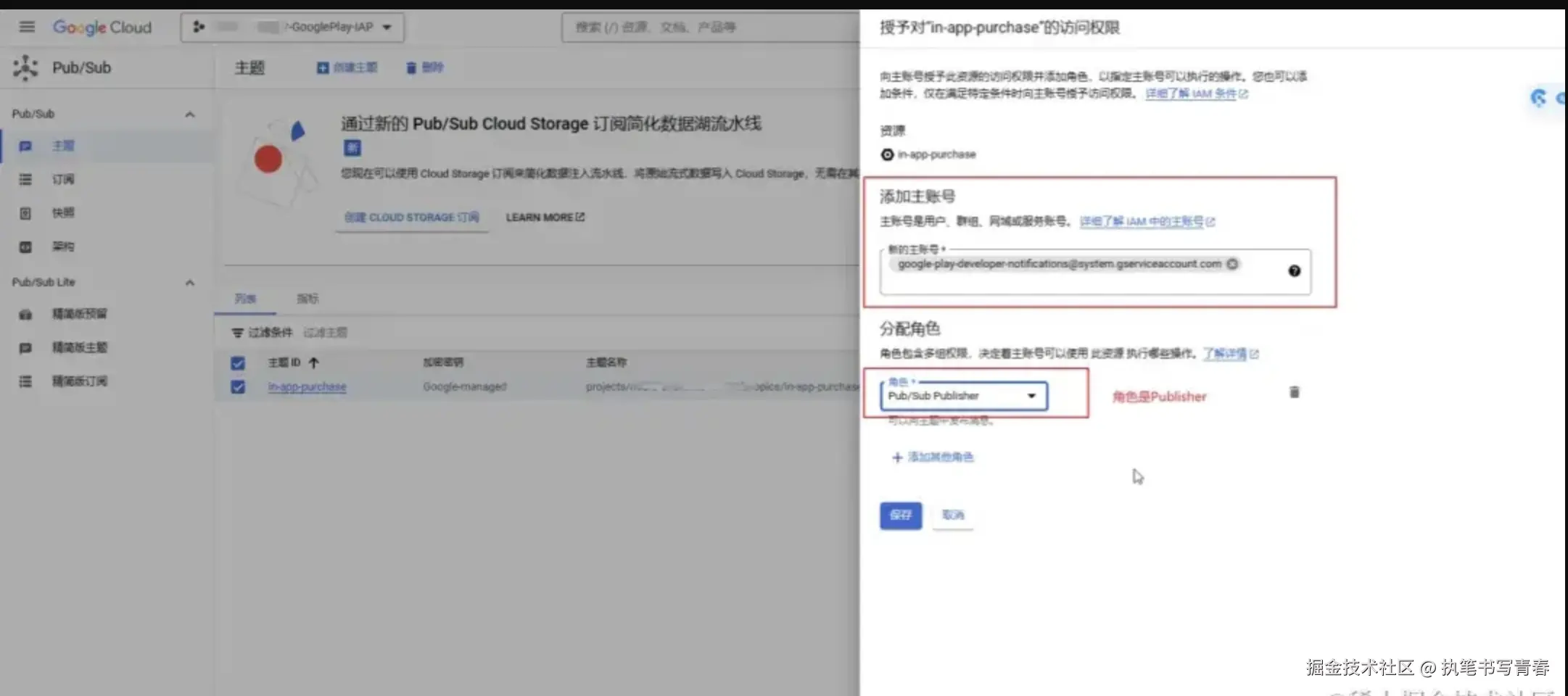
Task: Click the 过滤条件 filter funnel icon
Action: coord(239,332)
